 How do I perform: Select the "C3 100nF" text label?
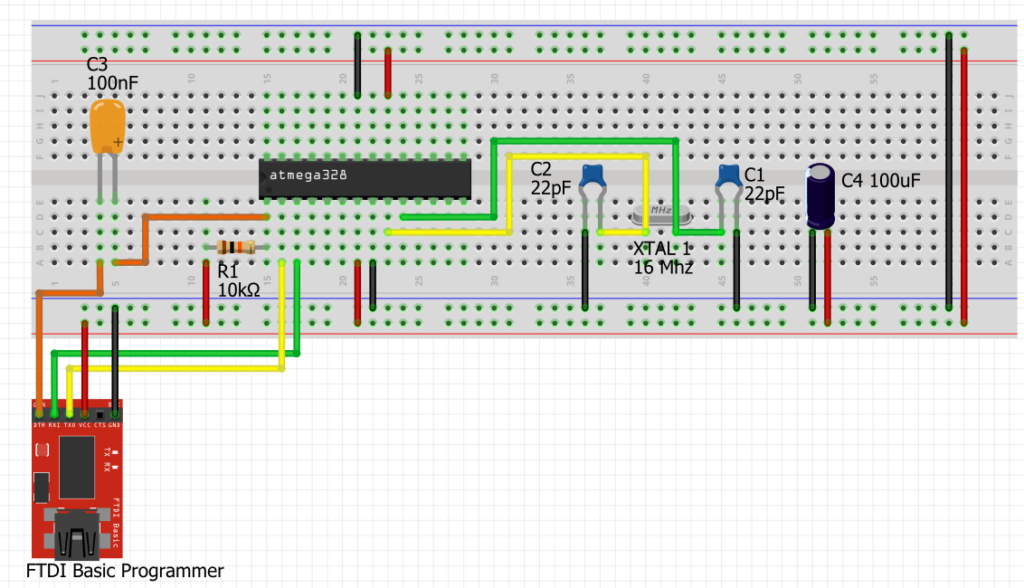coord(112,73)
